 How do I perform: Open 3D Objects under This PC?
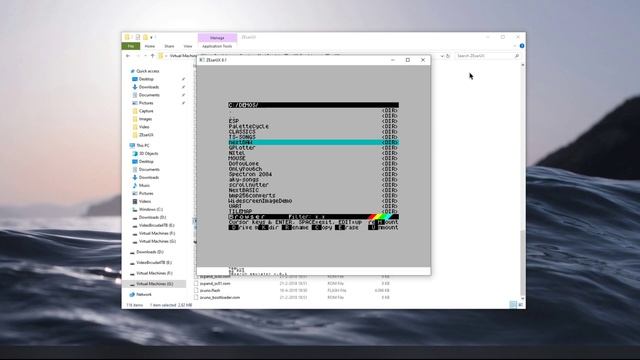click(x=149, y=153)
